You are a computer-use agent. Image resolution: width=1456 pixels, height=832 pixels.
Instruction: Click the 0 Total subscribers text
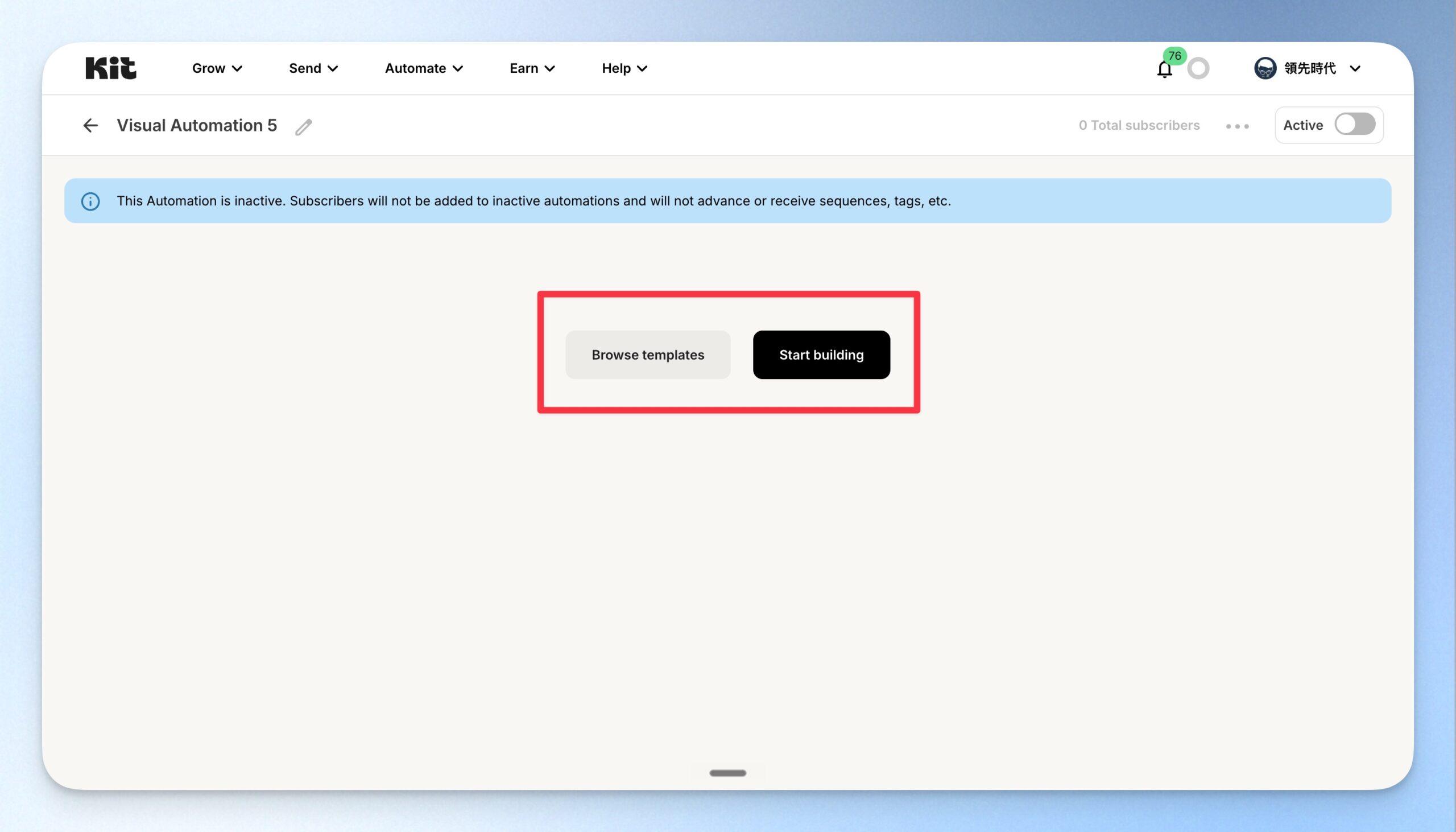[1139, 125]
